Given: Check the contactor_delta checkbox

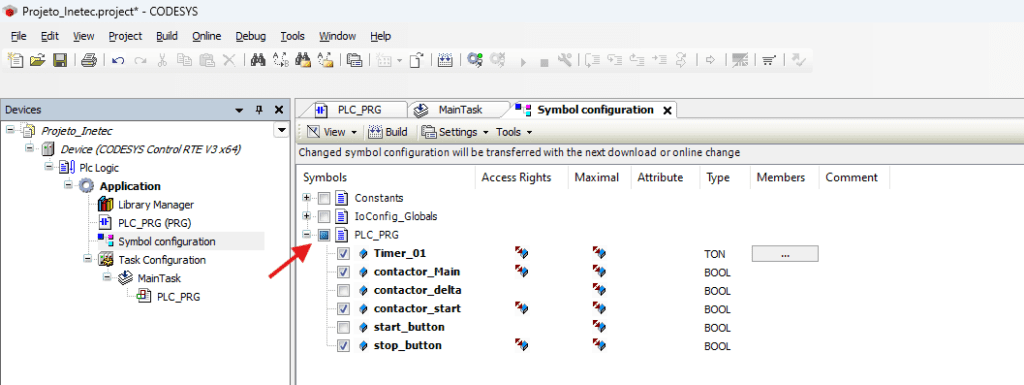Looking at the screenshot, I should tap(344, 290).
